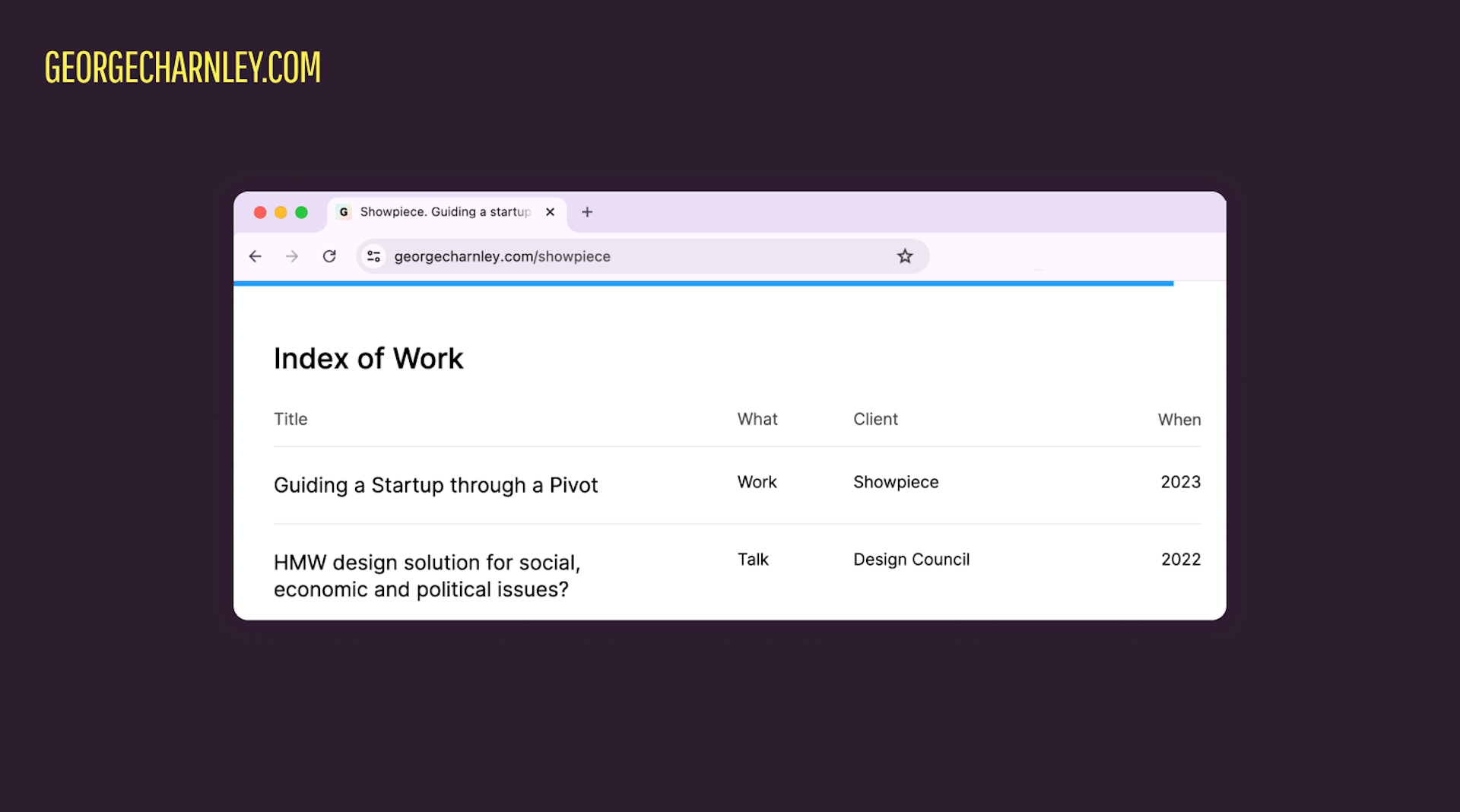
Task: Open Guiding a Startup through a Pivot
Action: coord(436,485)
